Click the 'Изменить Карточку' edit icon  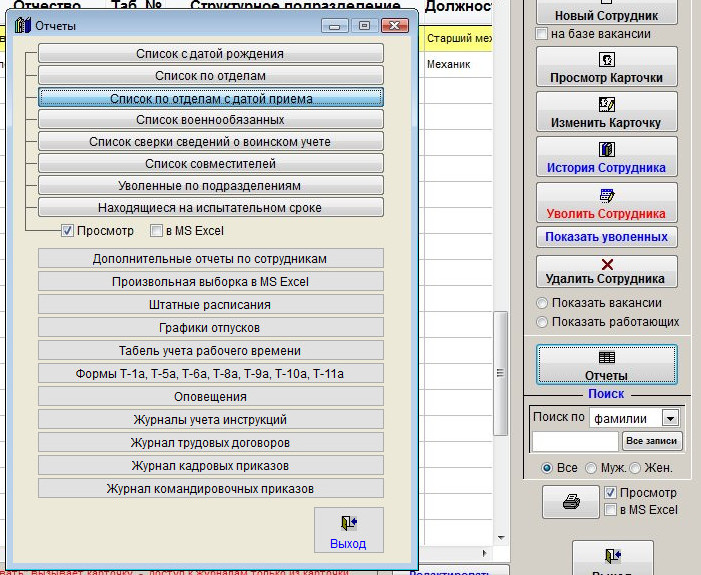click(x=607, y=104)
